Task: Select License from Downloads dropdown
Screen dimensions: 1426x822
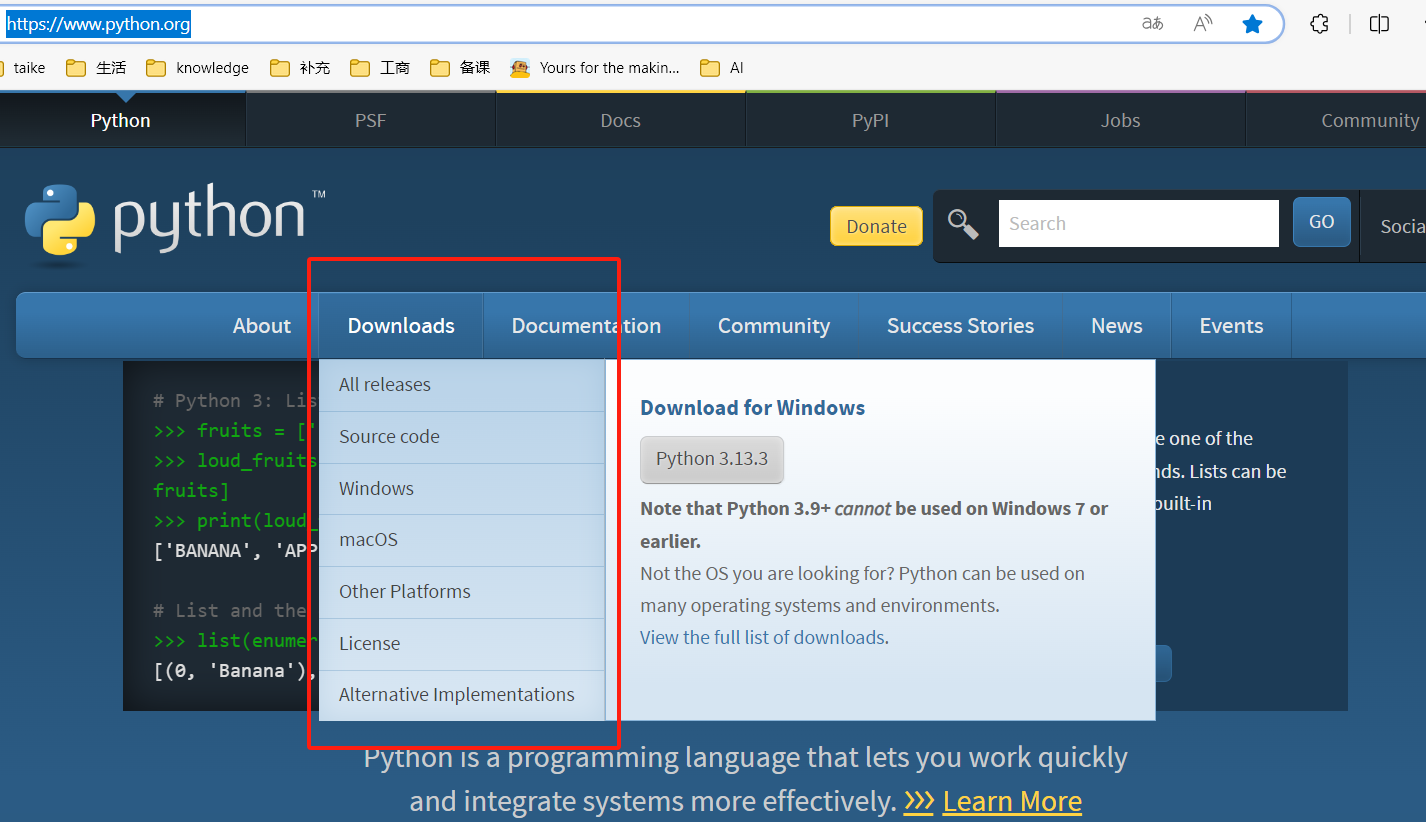Action: [462, 644]
